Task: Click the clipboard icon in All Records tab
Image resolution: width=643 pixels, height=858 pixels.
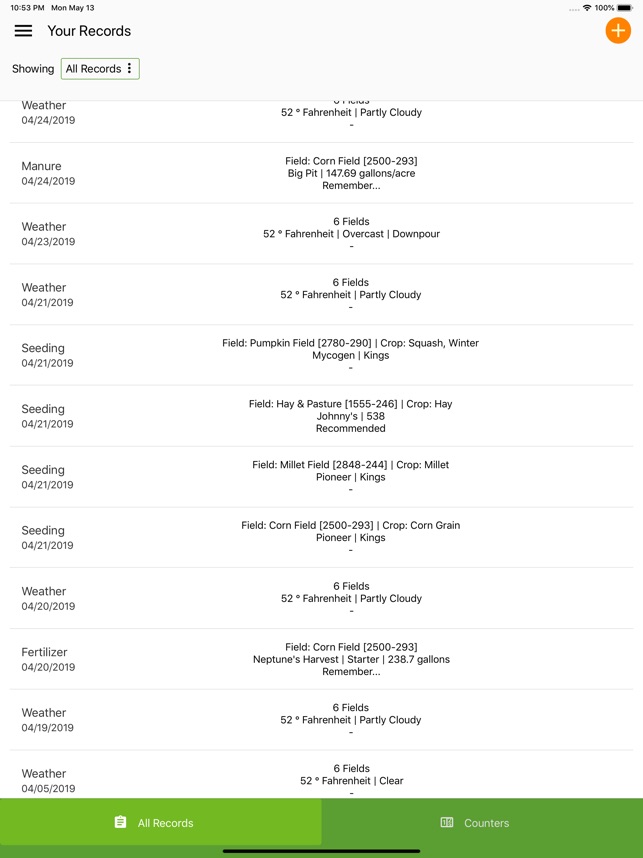Action: coord(120,823)
